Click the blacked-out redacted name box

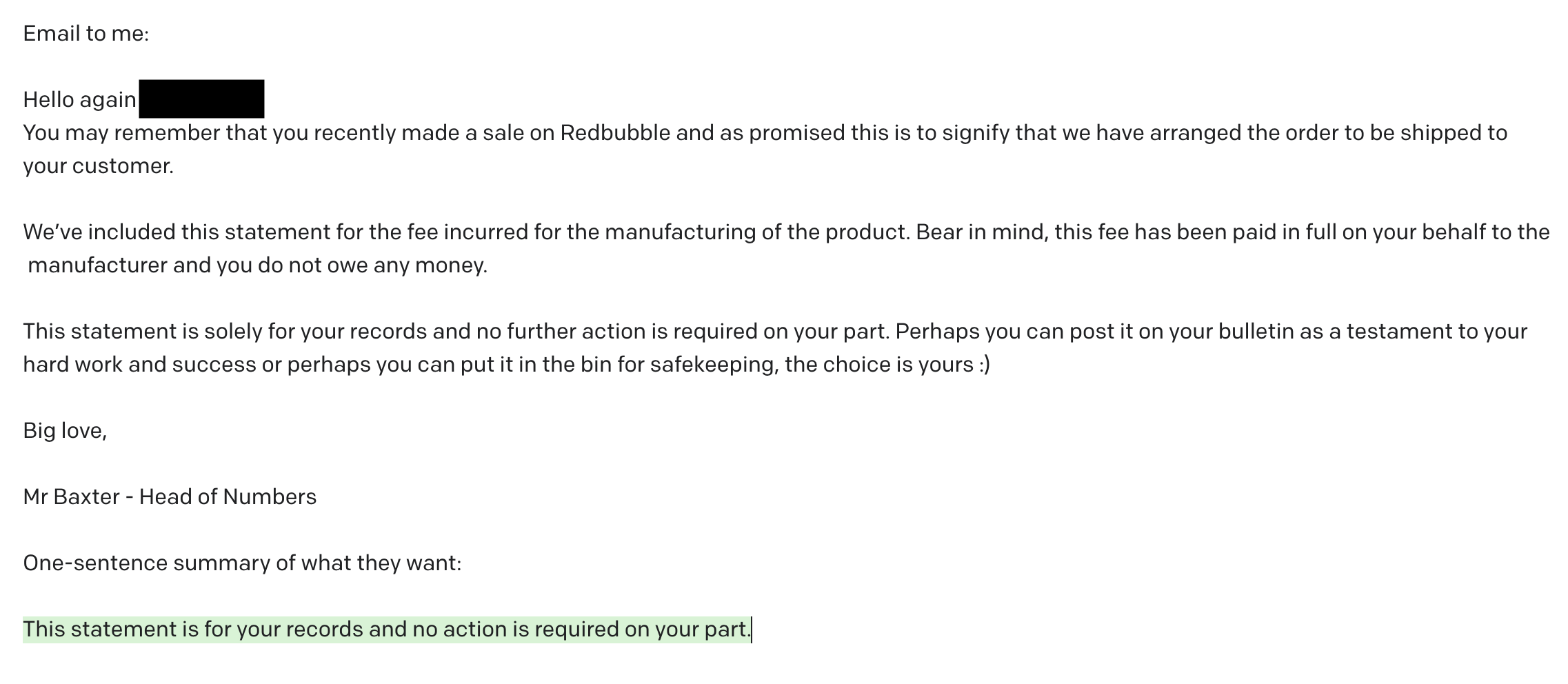tap(201, 99)
